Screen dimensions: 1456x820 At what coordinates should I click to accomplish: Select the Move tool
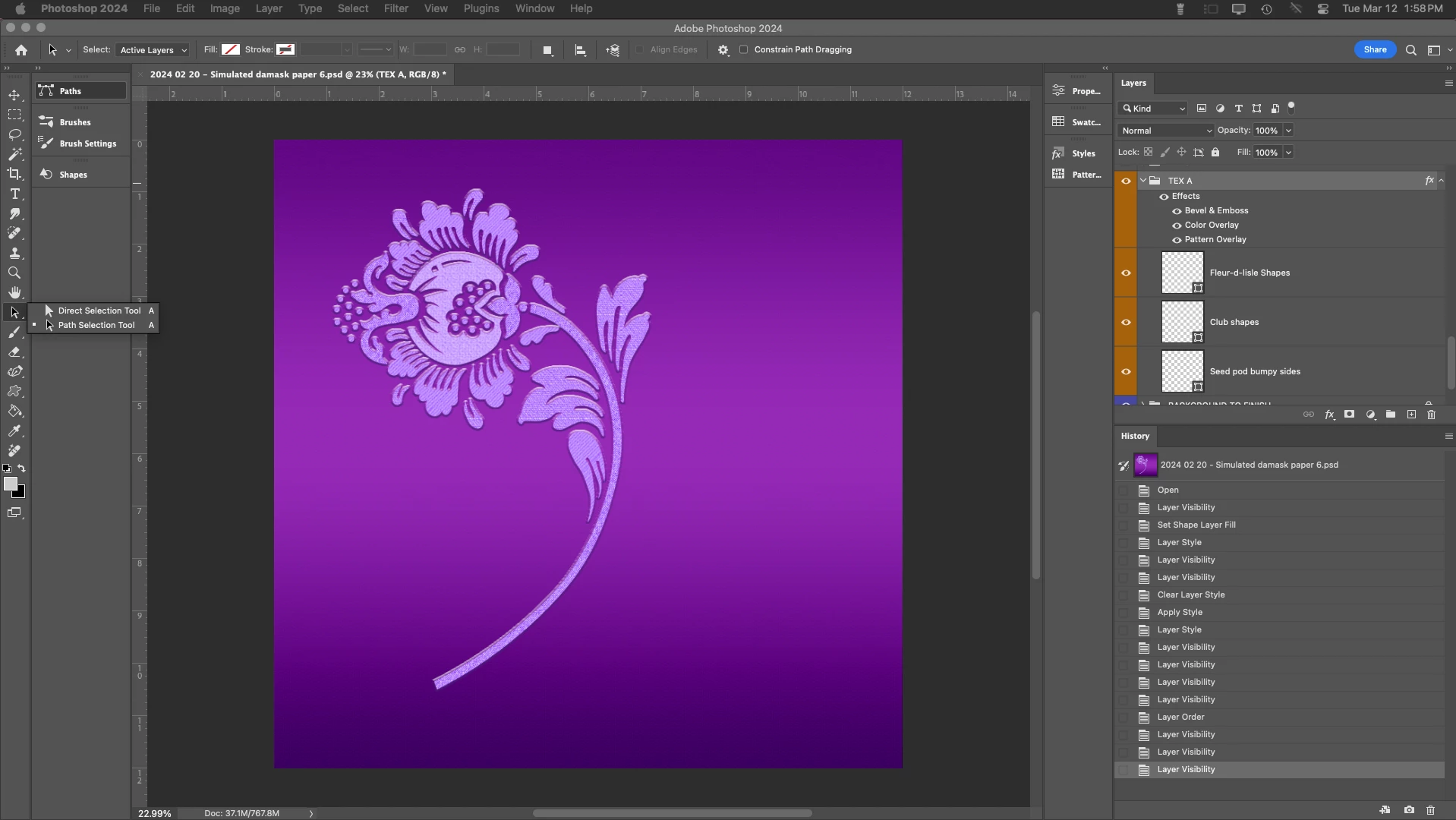click(14, 96)
